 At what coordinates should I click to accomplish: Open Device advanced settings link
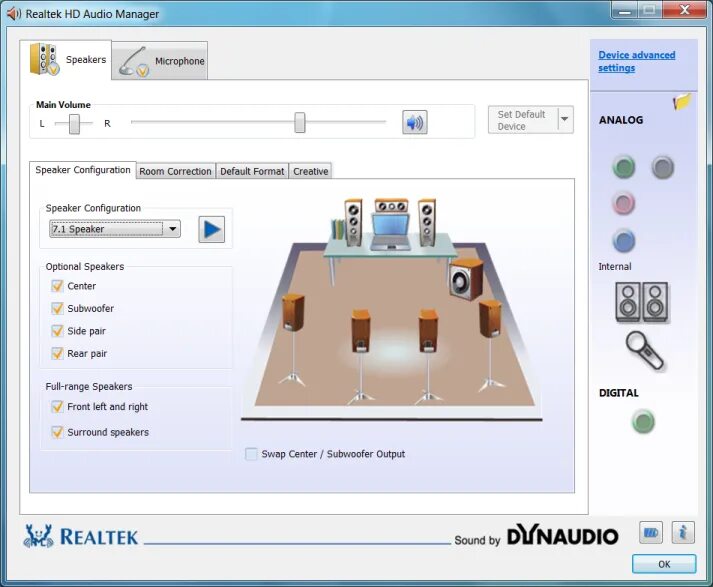click(636, 61)
